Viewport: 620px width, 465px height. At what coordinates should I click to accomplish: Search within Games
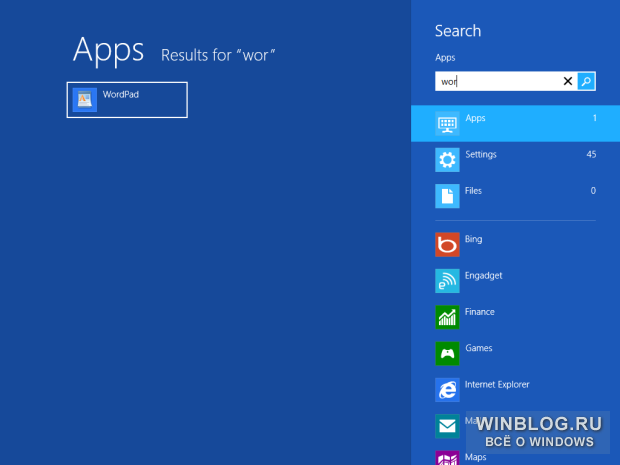pos(479,348)
